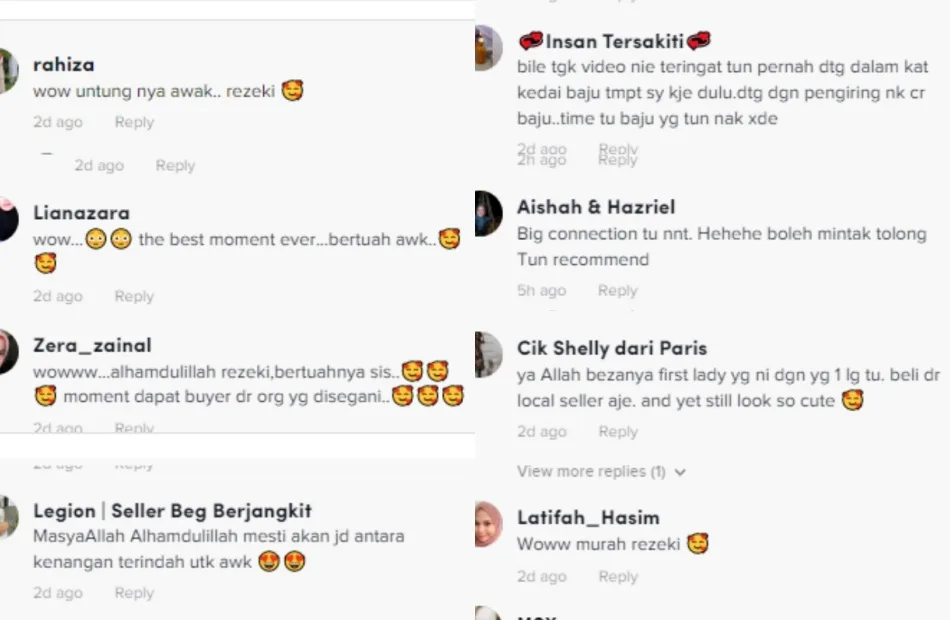
Task: Click chevron beside View more replies
Action: click(680, 472)
